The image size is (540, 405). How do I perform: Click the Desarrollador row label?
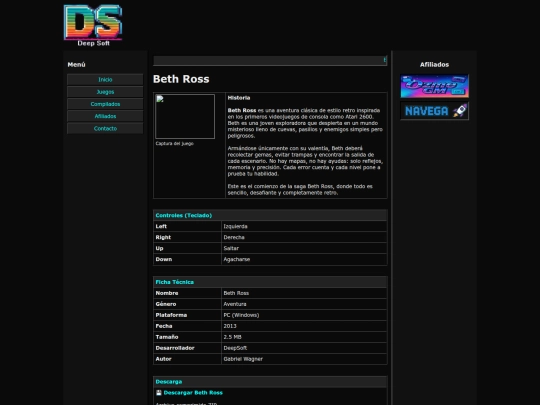point(175,348)
